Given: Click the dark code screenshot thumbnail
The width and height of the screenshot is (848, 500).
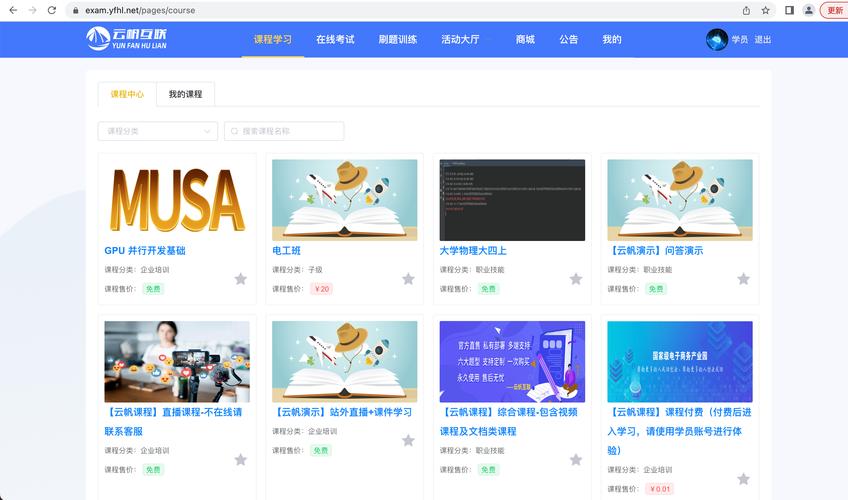Looking at the screenshot, I should (x=512, y=200).
